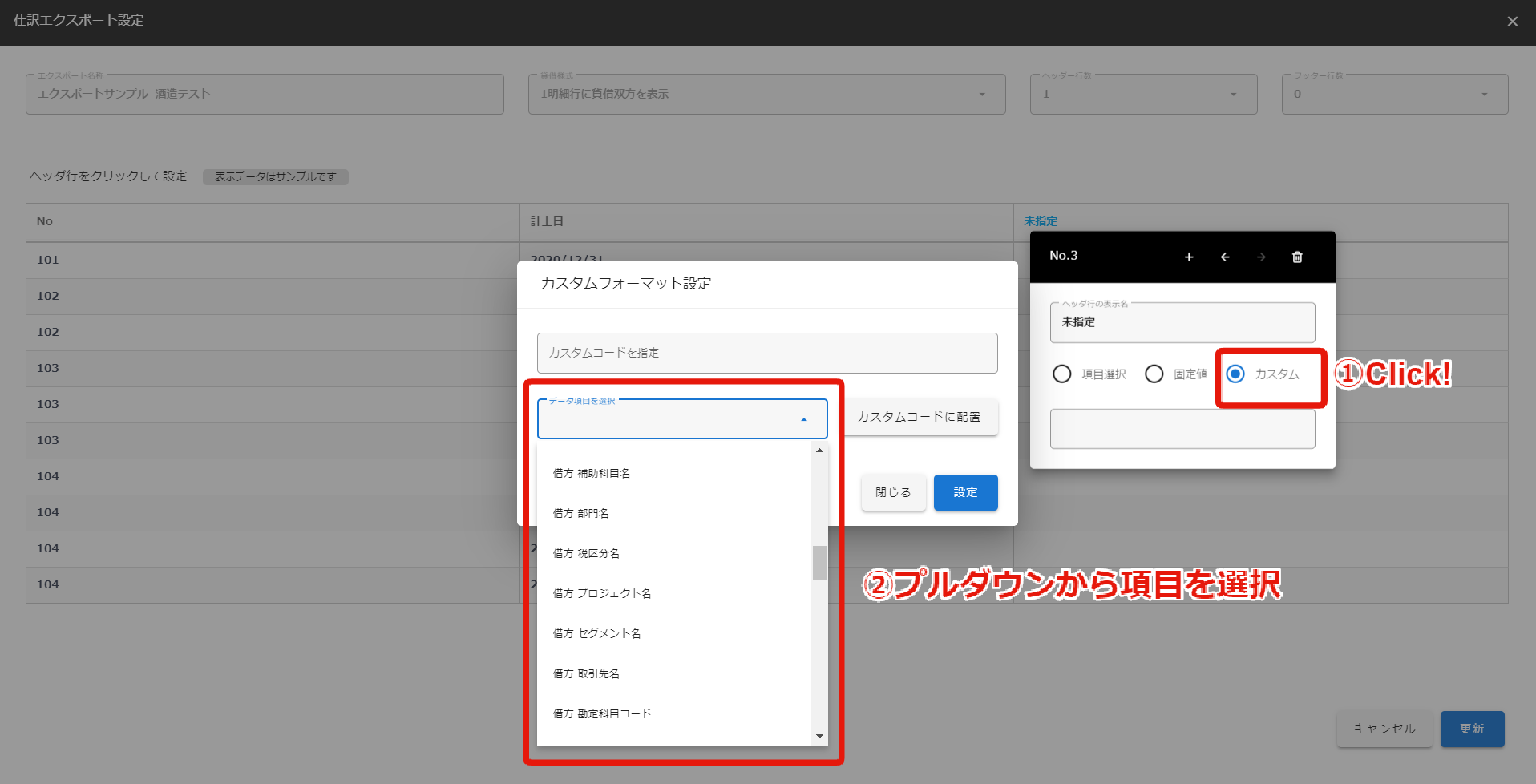Click the right arrow icon in No.3 panel
Image resolution: width=1536 pixels, height=784 pixels.
[1261, 257]
